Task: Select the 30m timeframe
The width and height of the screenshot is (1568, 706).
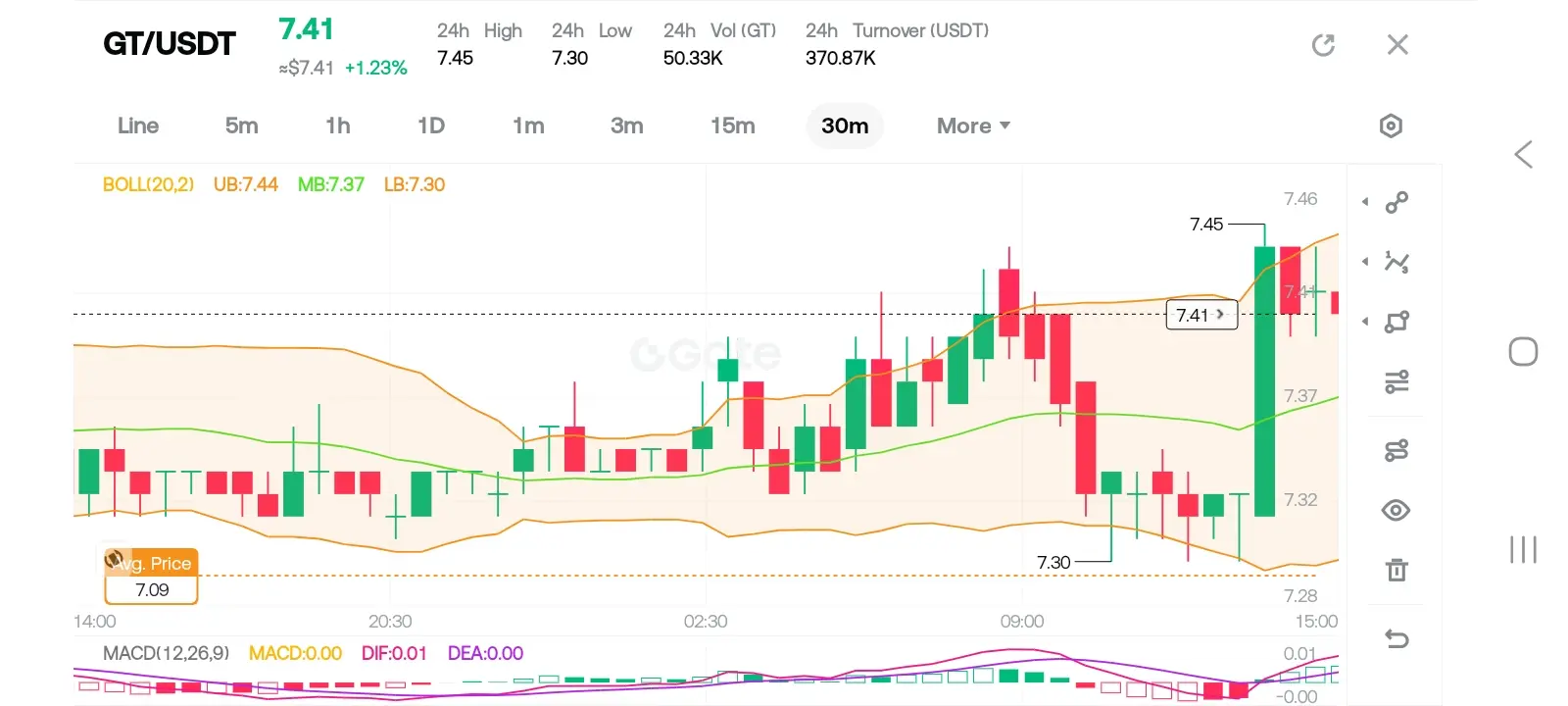Action: coord(845,126)
